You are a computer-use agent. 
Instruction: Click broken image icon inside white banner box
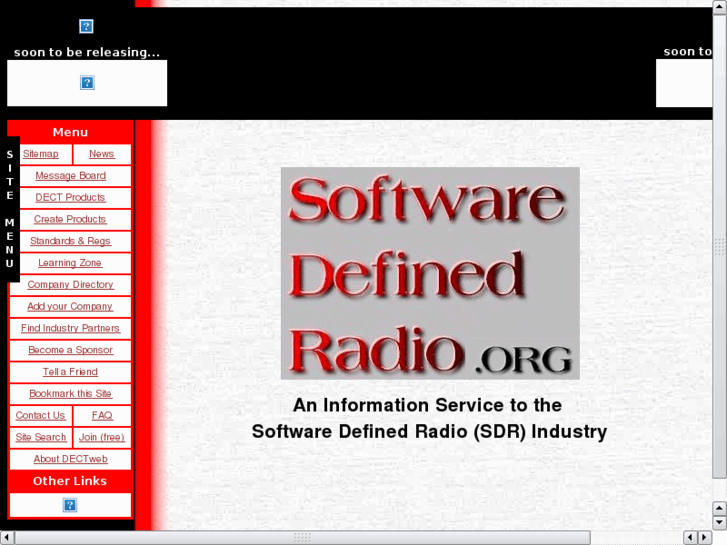pyautogui.click(x=87, y=83)
